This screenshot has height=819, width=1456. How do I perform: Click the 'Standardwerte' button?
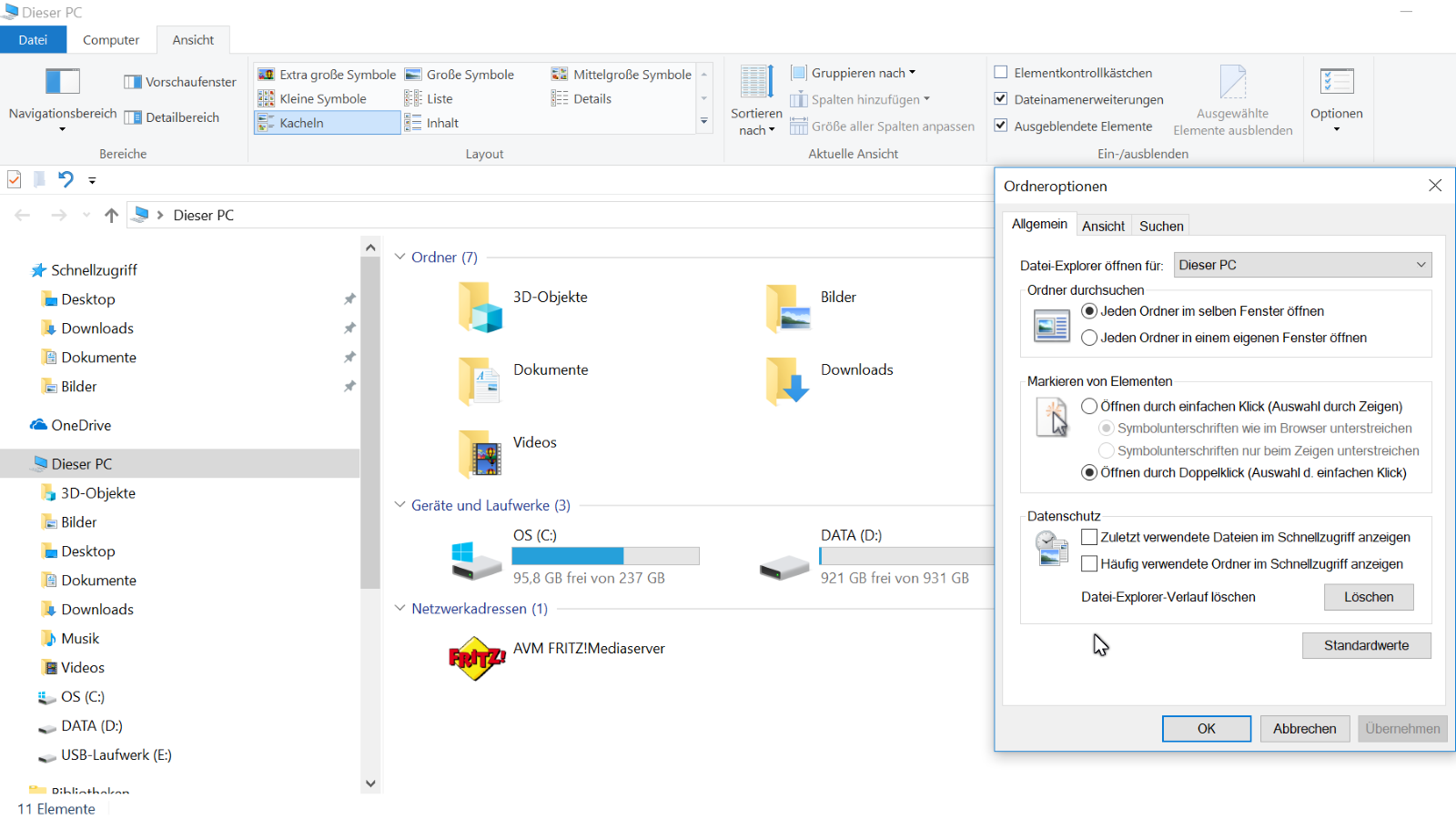pyautogui.click(x=1366, y=645)
